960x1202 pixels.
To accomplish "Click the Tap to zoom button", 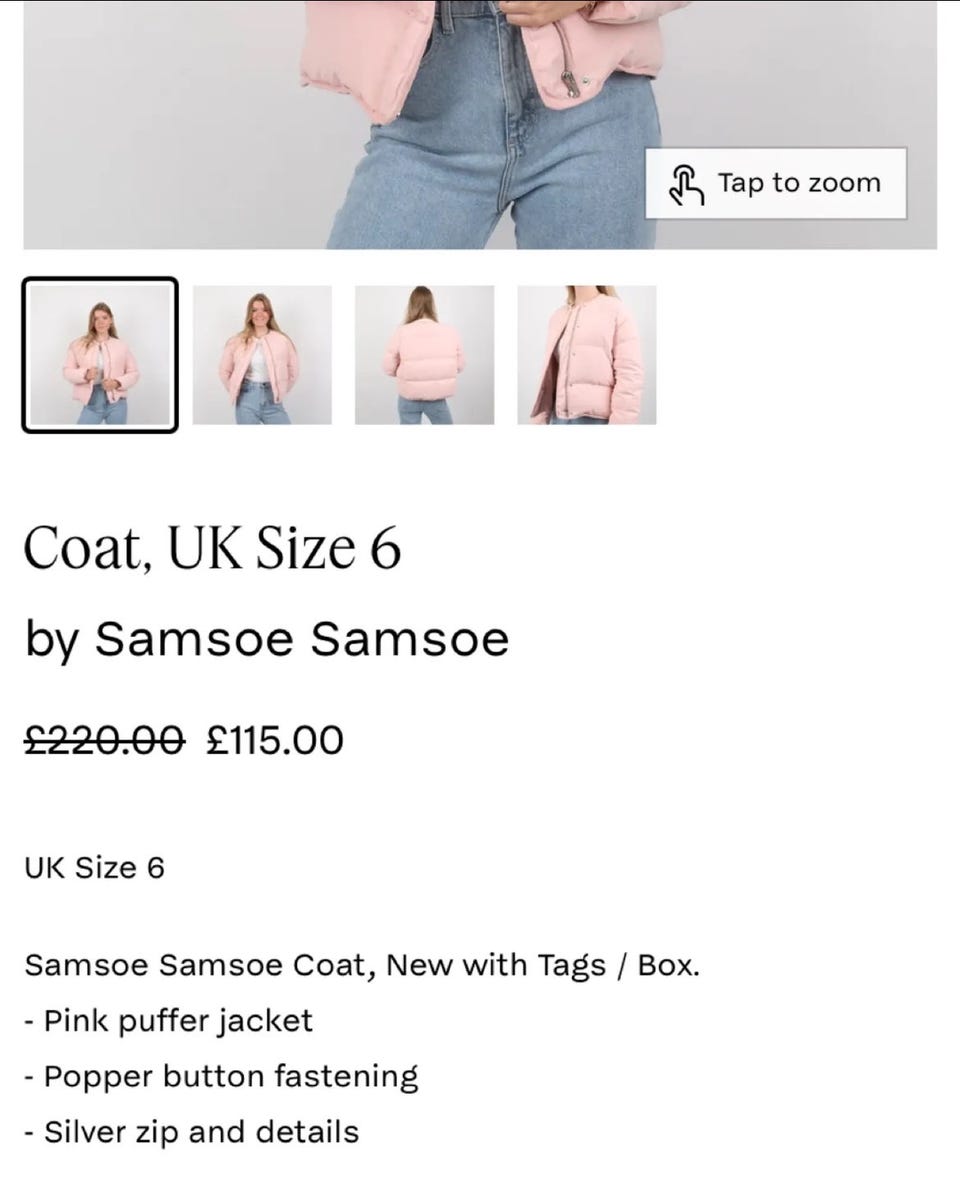I will [x=776, y=184].
